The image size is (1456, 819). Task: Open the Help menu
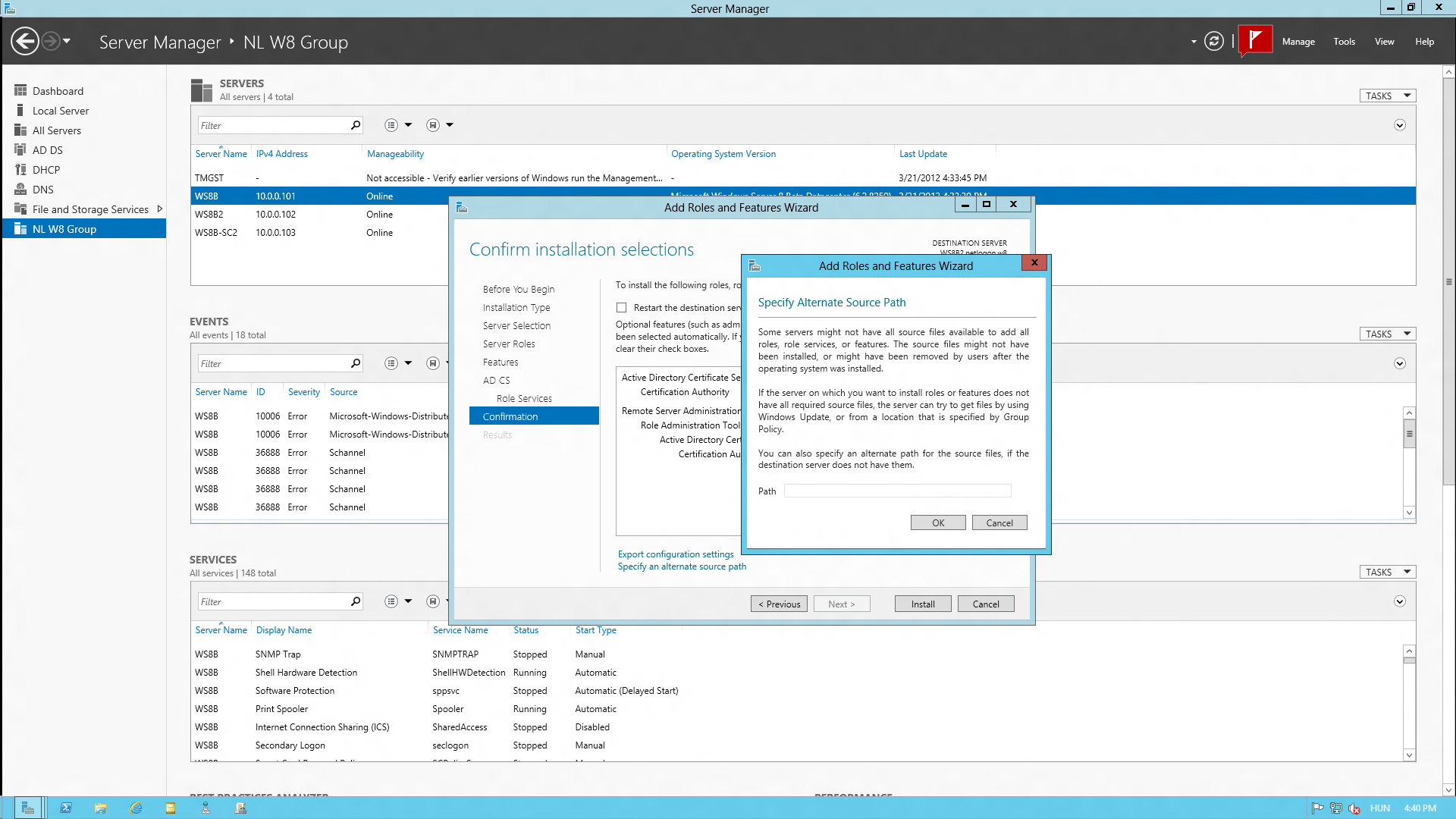1424,42
